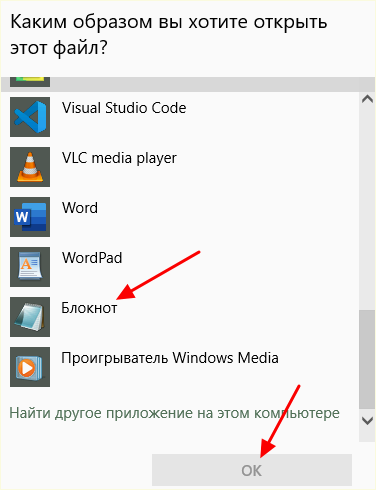Click scrollbar up arrow
The width and height of the screenshot is (376, 490).
(x=367, y=99)
